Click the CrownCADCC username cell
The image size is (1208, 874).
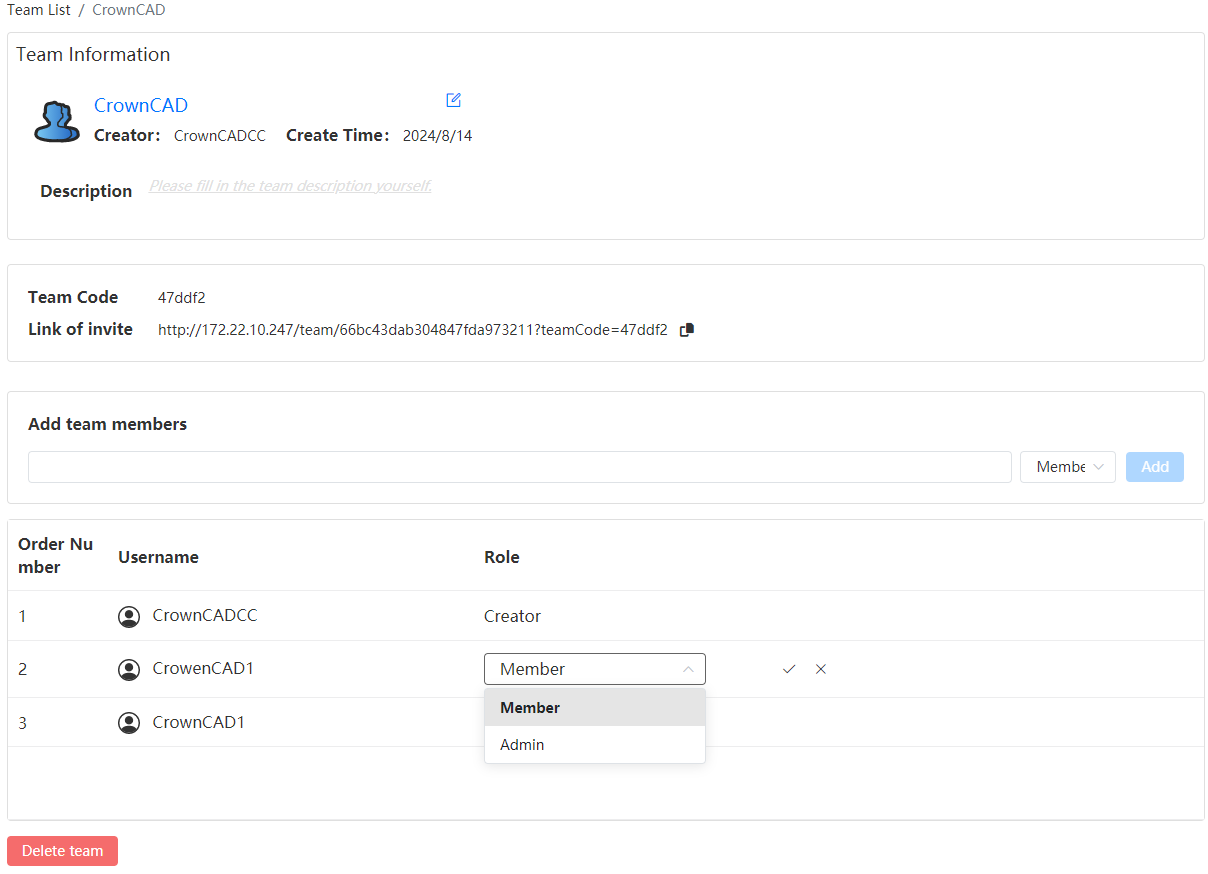coord(205,616)
